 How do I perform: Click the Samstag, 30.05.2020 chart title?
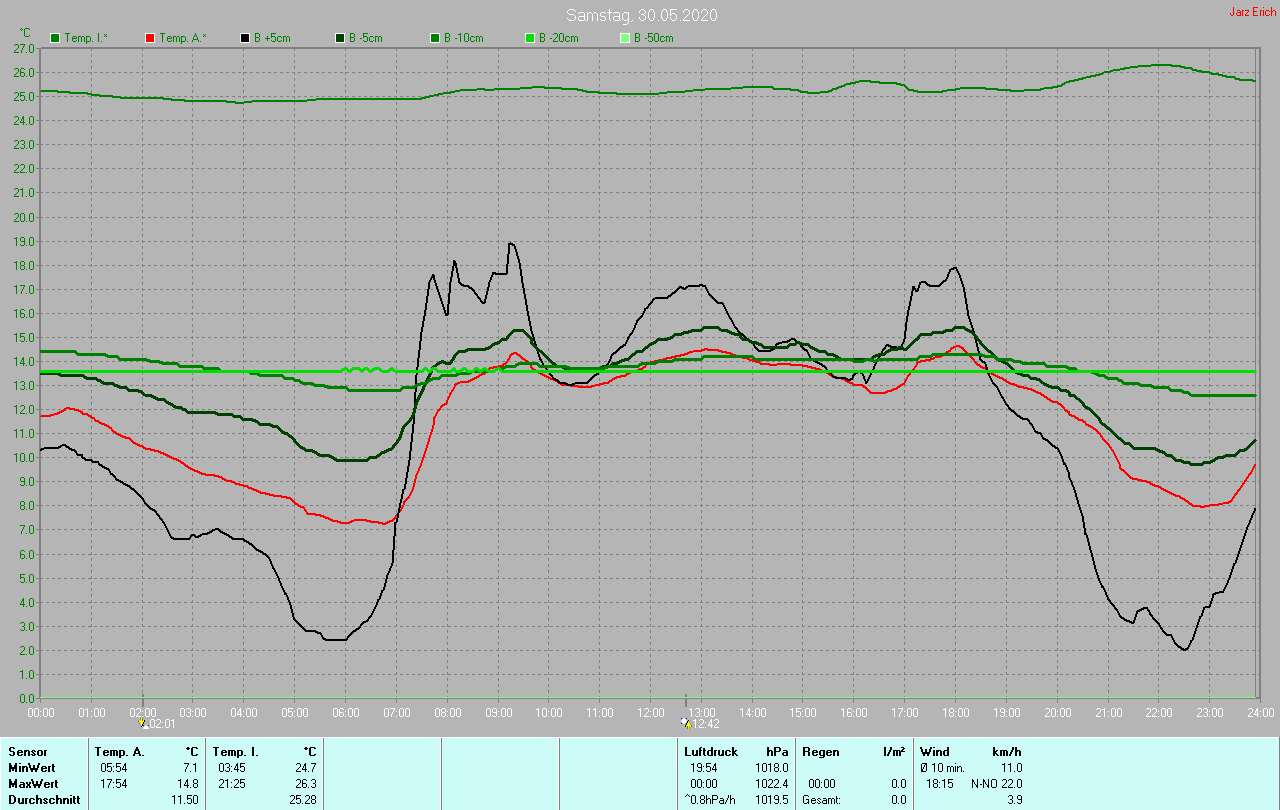(x=641, y=15)
